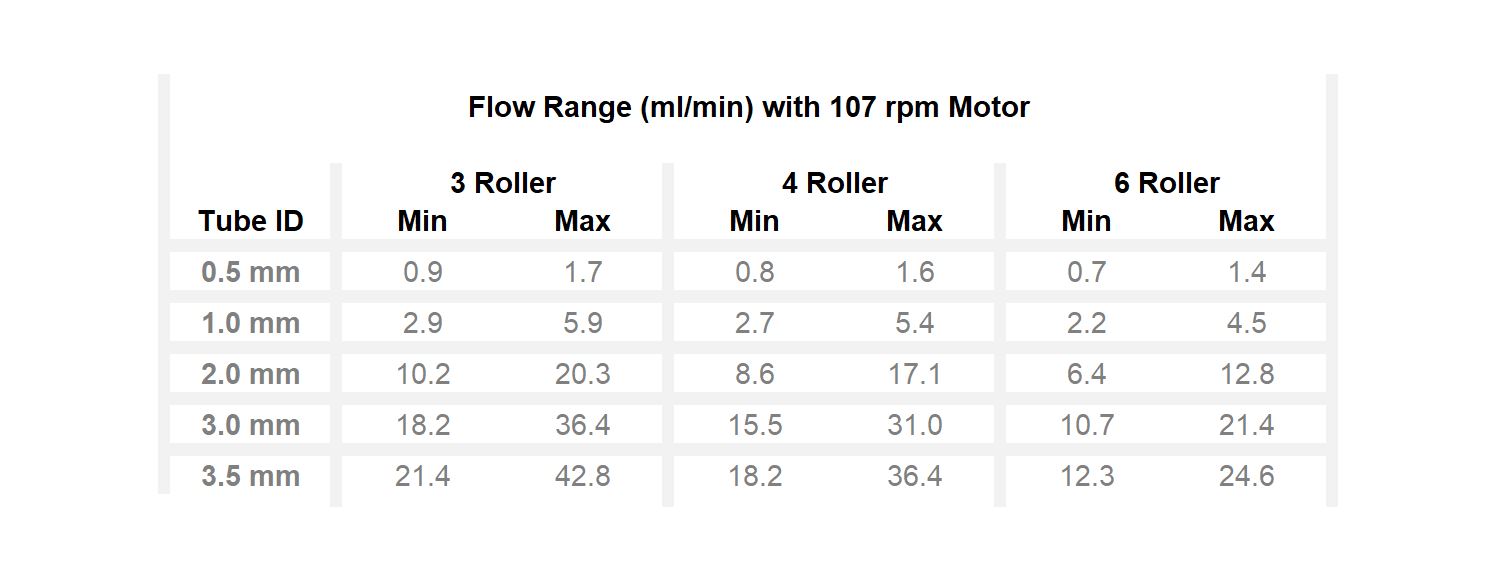Click the 8.6 value cell
Screen dimensions: 1494x581
point(754,374)
